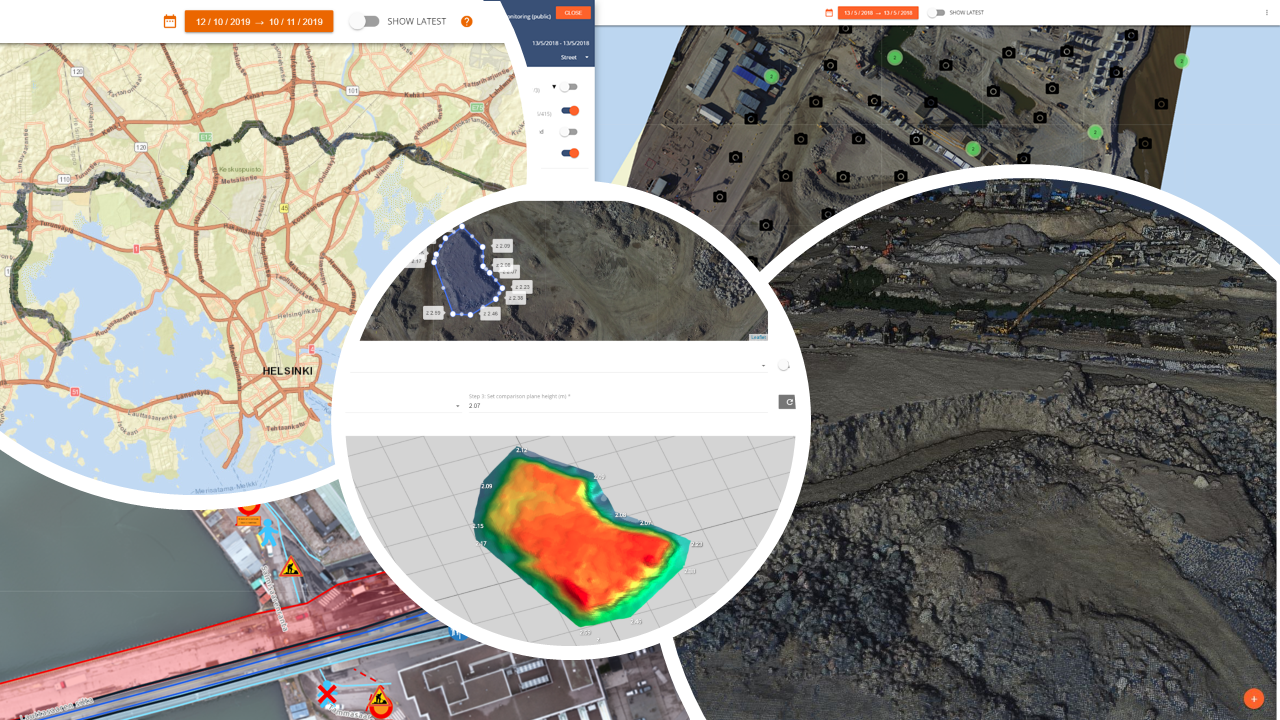
Task: Click the 12/10/2019 → 10/11/2019 date range button
Action: (x=259, y=21)
